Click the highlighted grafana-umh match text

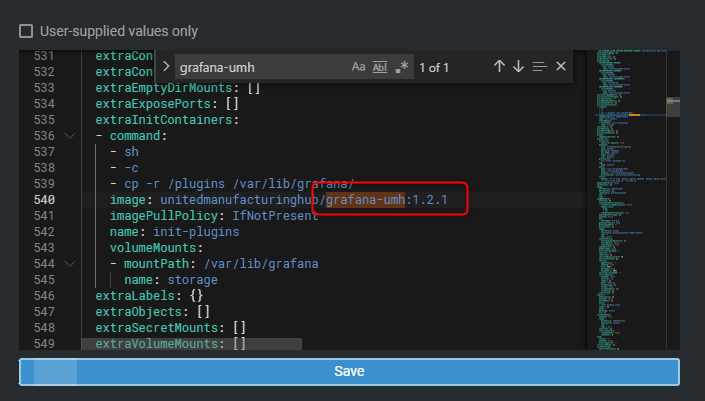pos(366,200)
